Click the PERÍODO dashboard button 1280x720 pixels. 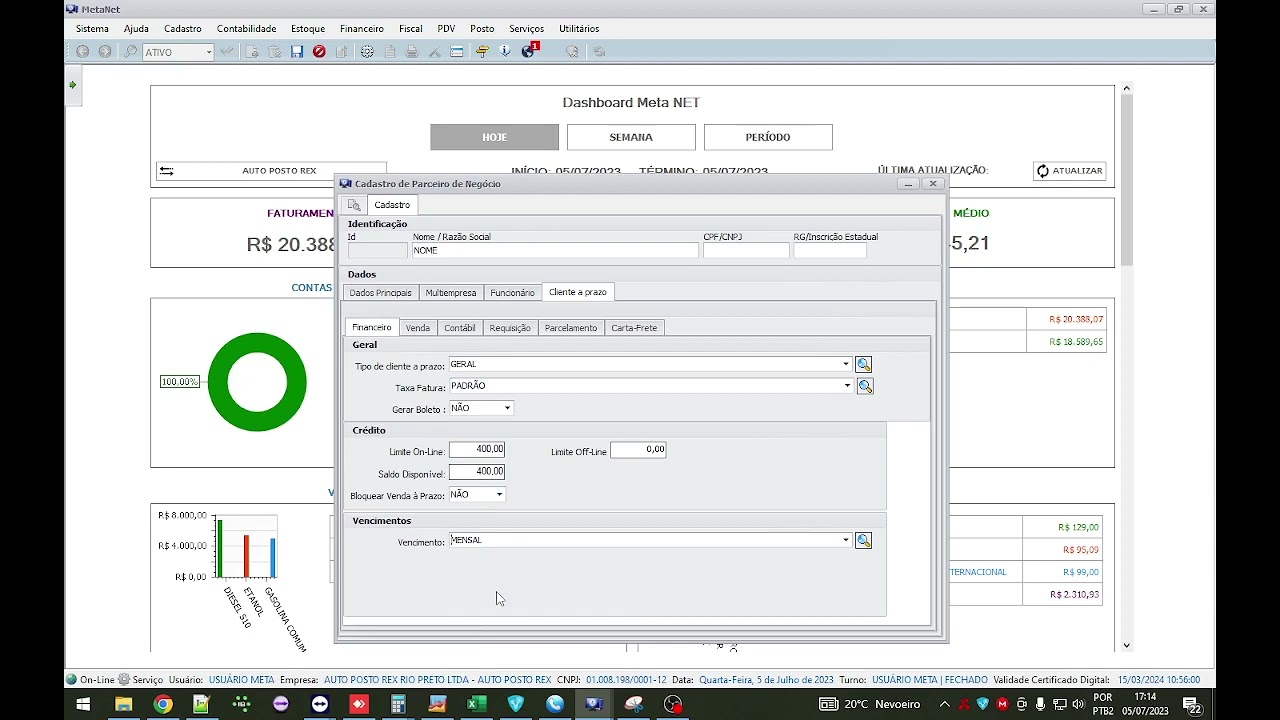(768, 137)
